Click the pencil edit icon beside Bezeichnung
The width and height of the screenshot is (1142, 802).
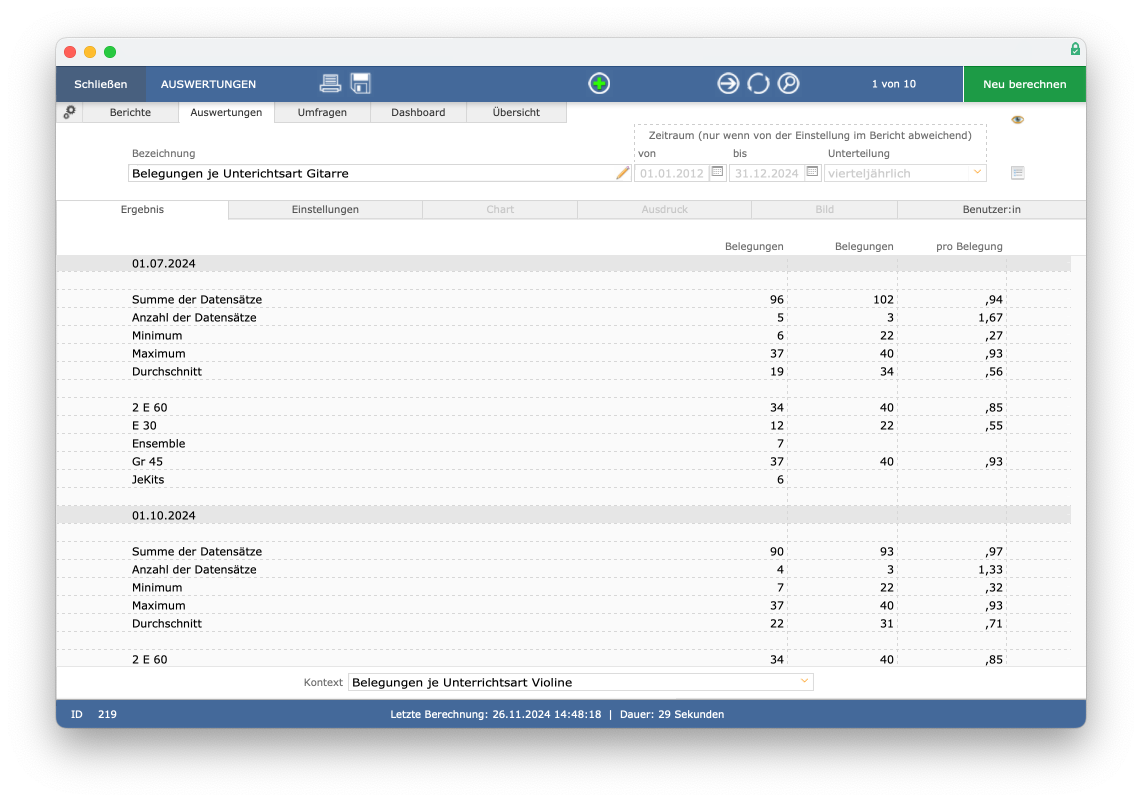[x=623, y=173]
